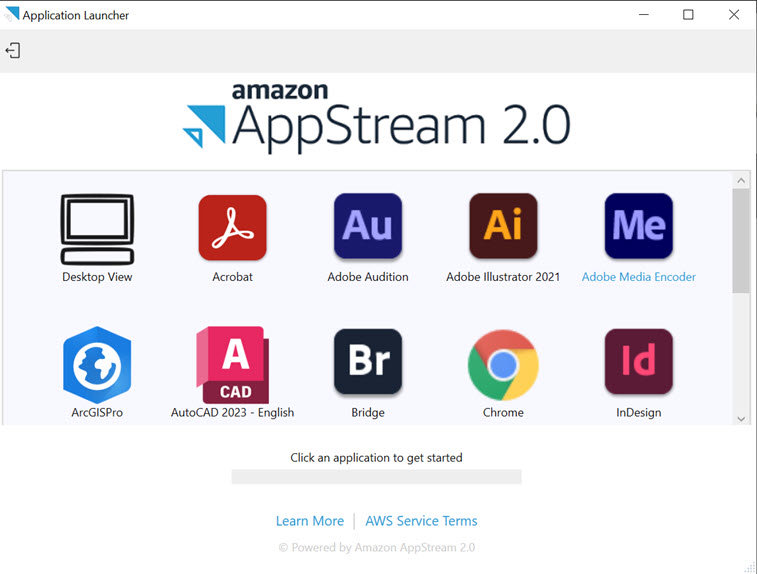Click the launch progress bar

tap(377, 477)
